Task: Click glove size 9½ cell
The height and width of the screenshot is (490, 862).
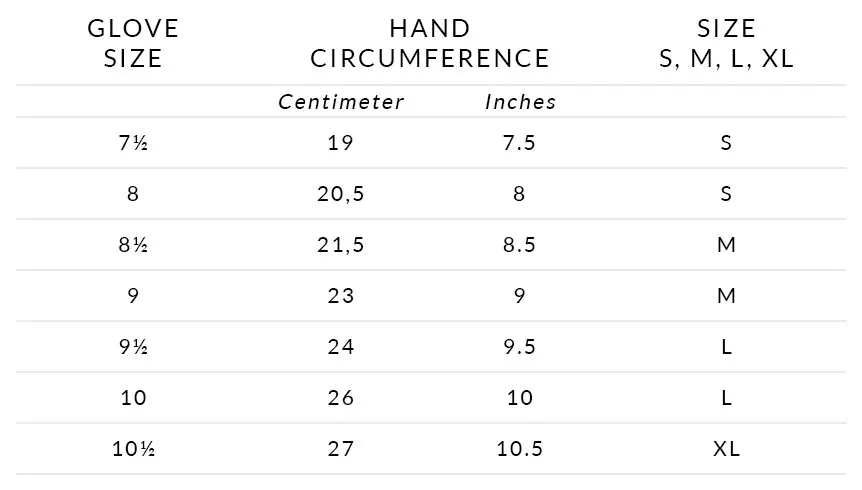Action: (133, 347)
